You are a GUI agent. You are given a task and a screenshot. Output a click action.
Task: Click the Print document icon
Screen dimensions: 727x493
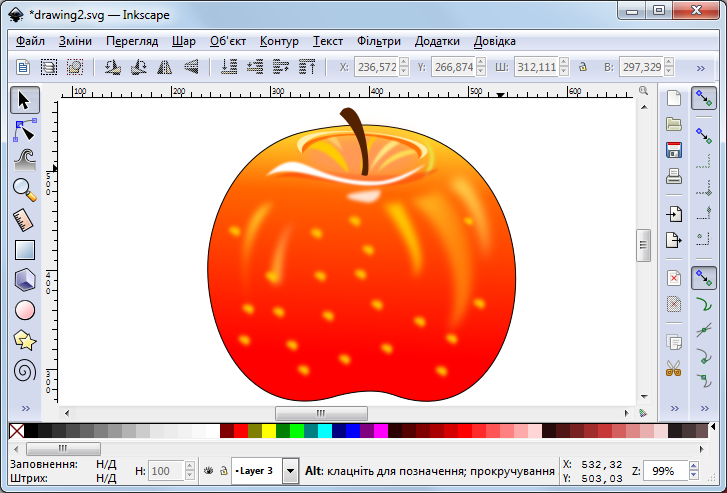click(x=674, y=177)
